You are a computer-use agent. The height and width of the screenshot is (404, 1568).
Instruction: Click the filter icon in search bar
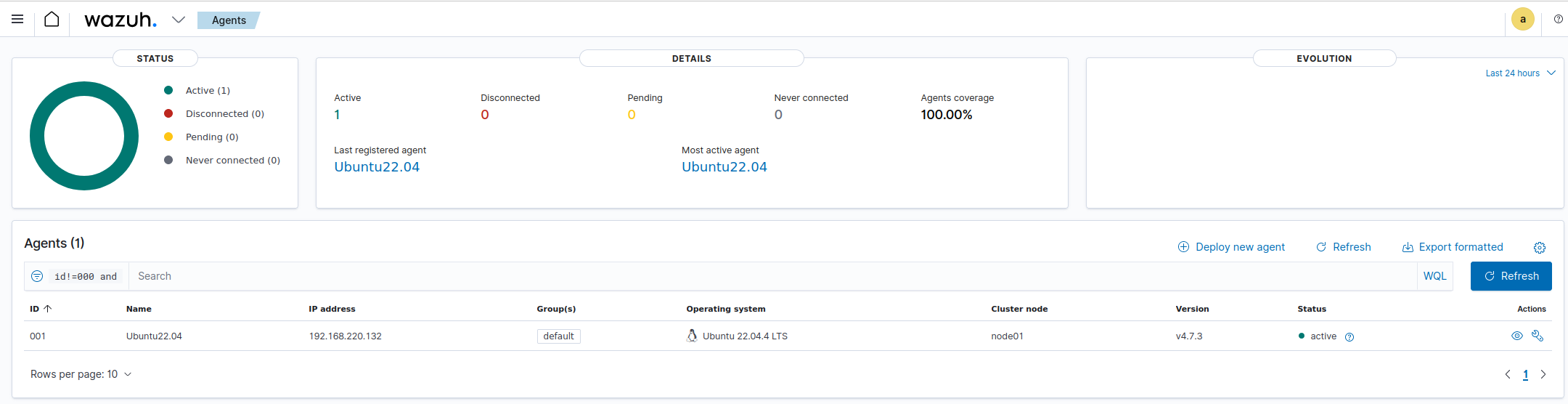[x=37, y=276]
